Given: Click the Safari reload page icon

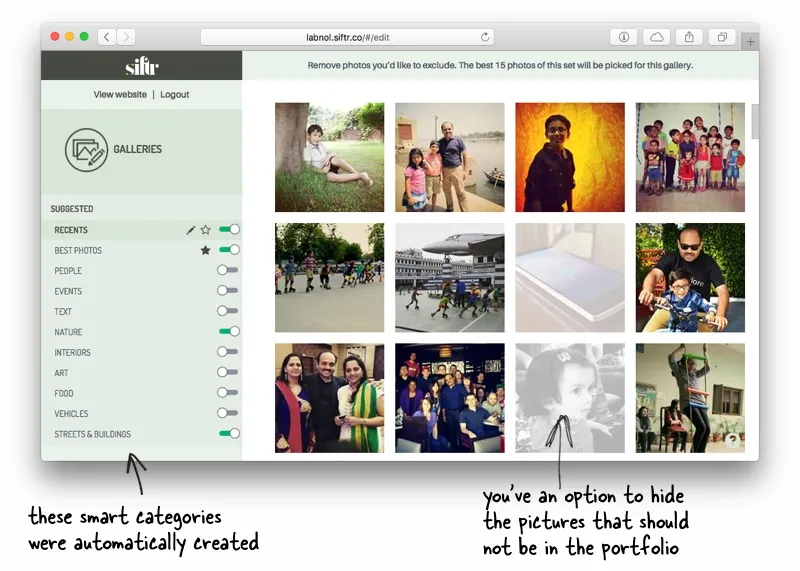Looking at the screenshot, I should click(485, 37).
